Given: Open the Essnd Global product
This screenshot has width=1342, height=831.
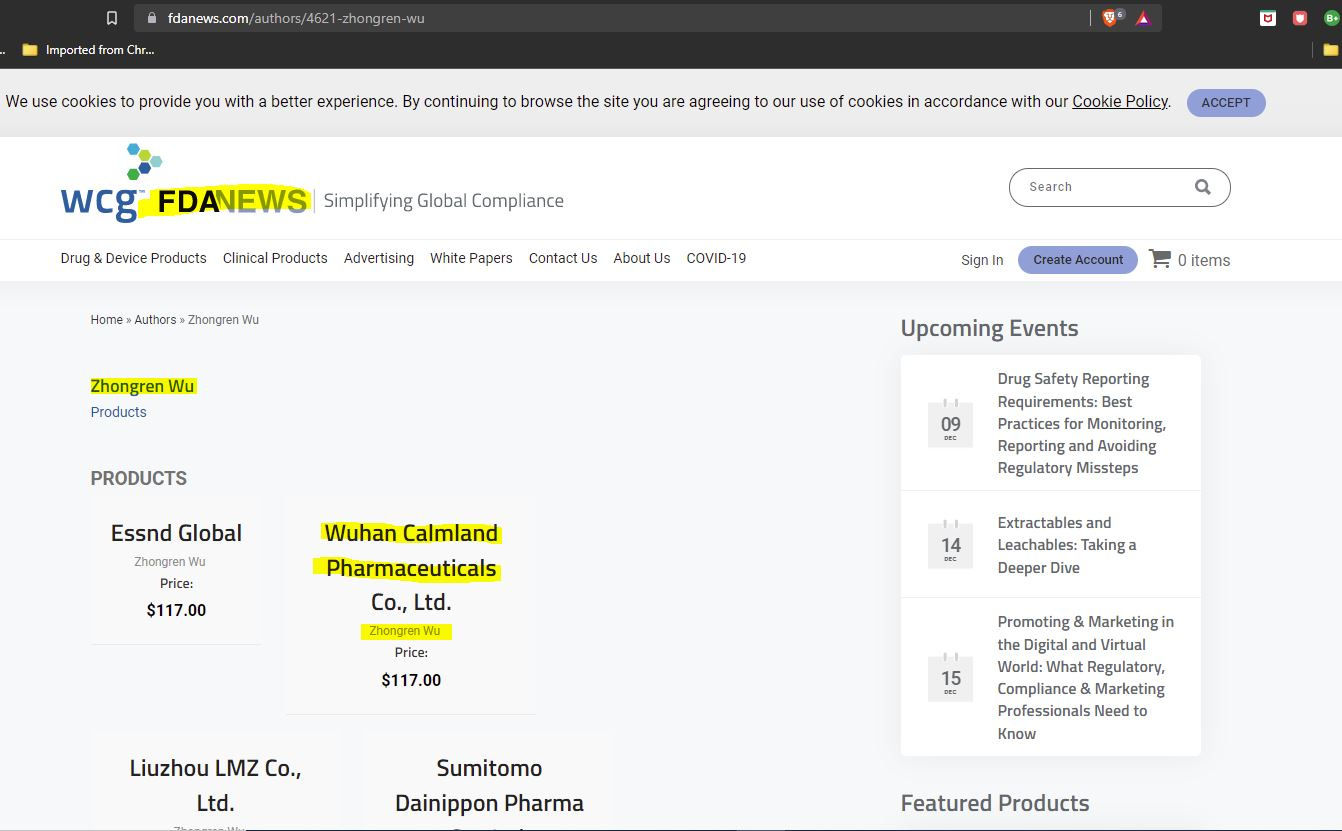Looking at the screenshot, I should click(x=176, y=533).
